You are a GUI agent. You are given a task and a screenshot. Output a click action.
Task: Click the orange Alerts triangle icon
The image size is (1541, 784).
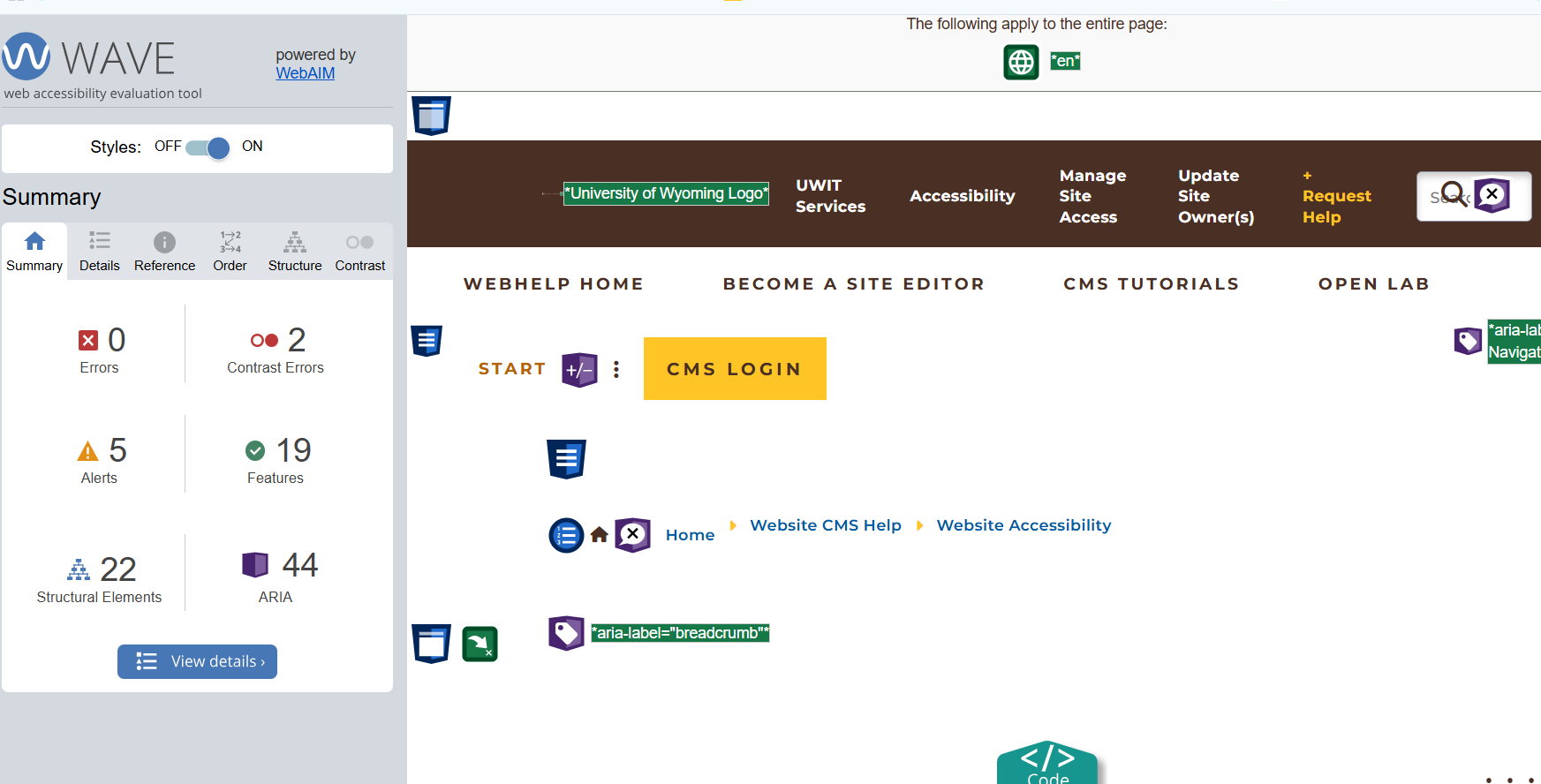88,451
